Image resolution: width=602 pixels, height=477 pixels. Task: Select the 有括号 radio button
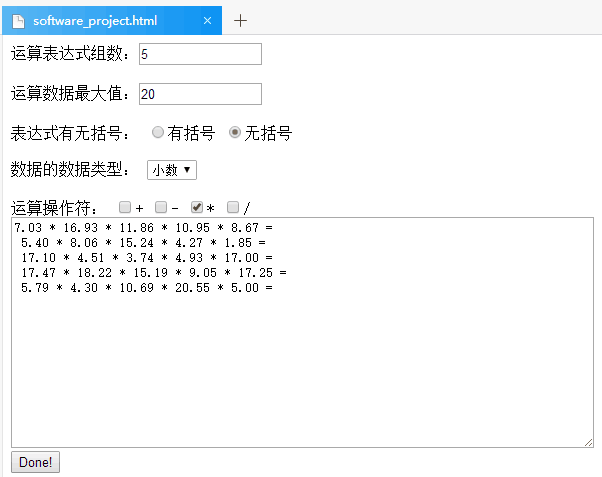(157, 132)
